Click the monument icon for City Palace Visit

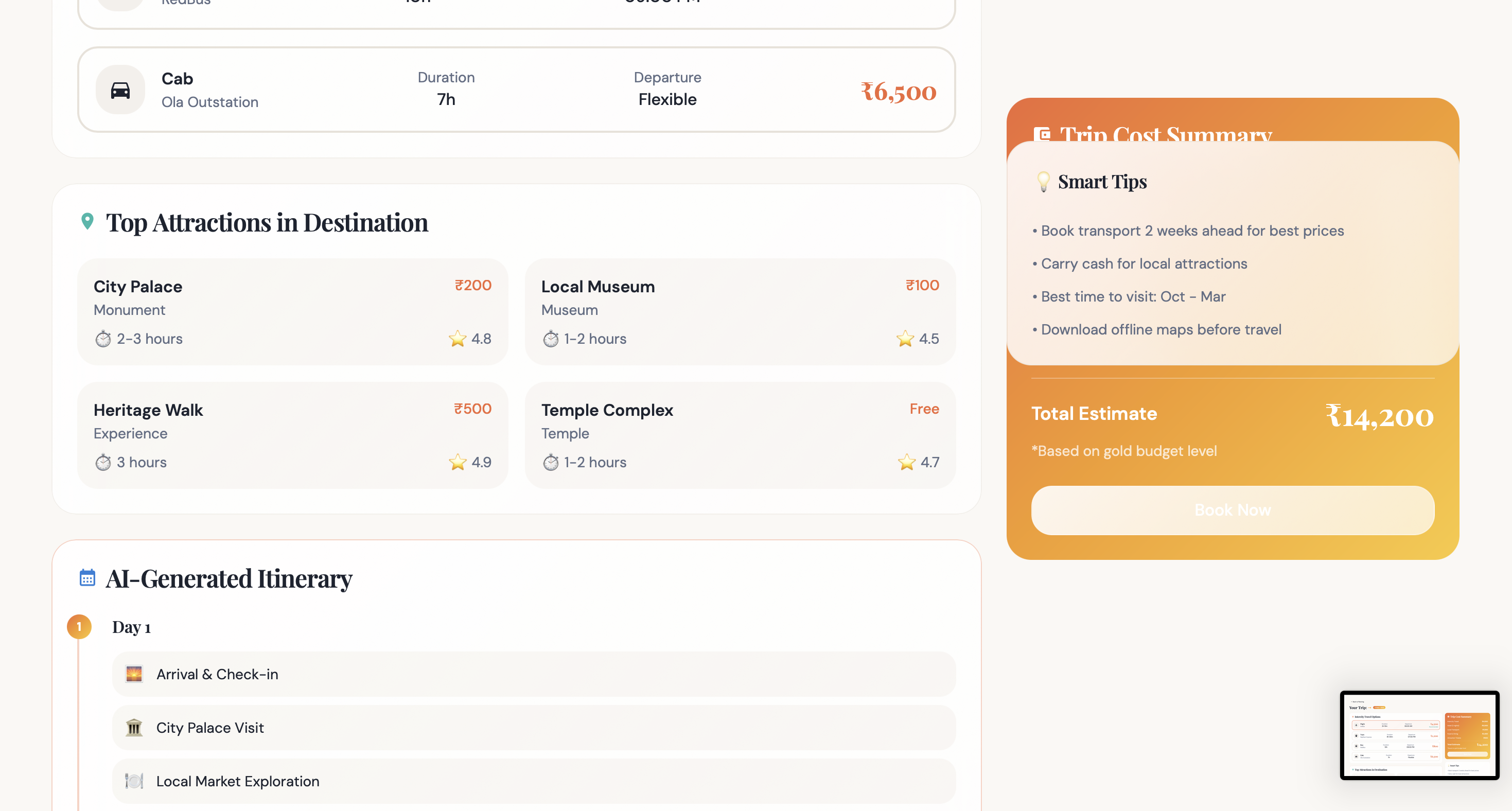134,728
